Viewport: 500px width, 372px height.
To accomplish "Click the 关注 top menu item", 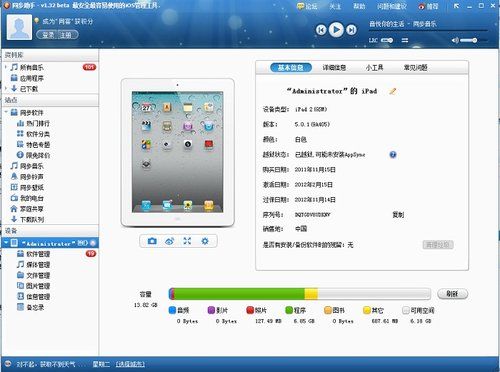I will (335, 6).
